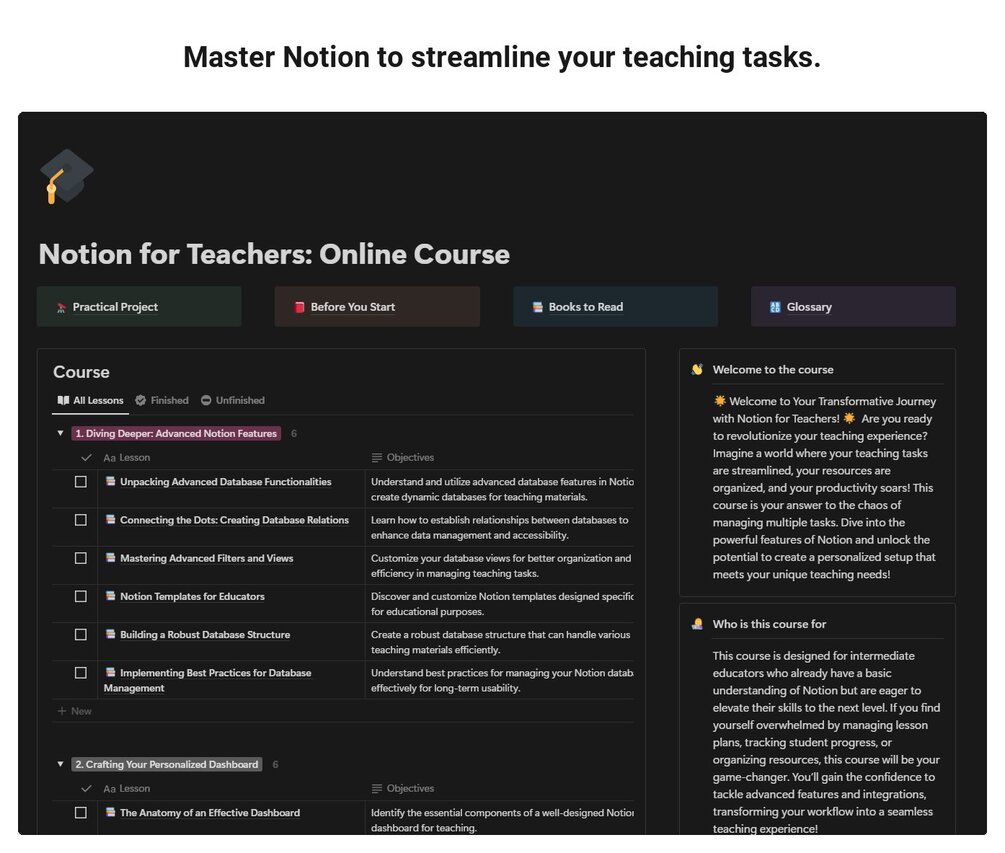The image size is (1005, 853).
Task: Click the Objectives column icon in Crafting Dashboard group
Action: pos(377,789)
